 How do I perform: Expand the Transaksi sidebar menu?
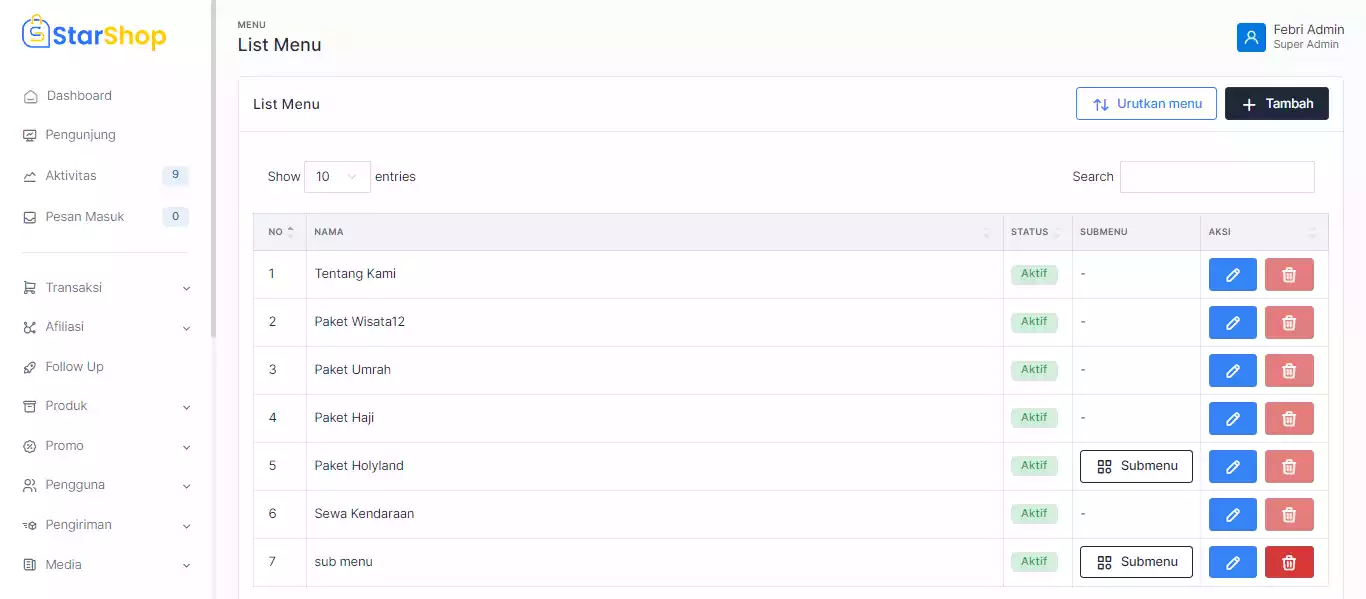[x=105, y=288]
